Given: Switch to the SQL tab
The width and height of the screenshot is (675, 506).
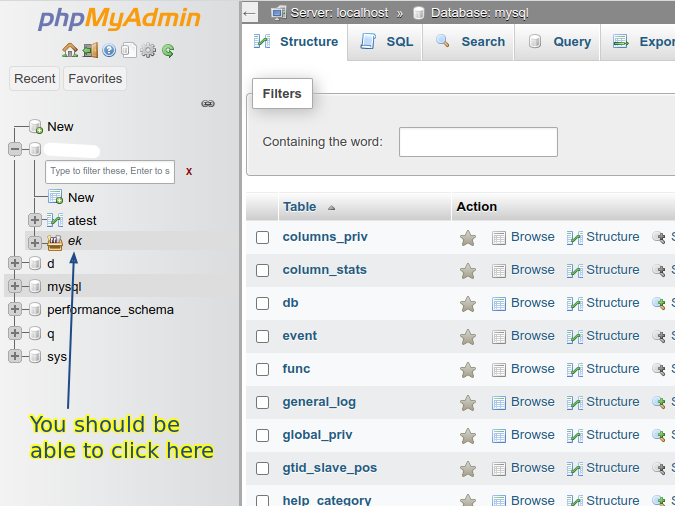Looking at the screenshot, I should point(386,42).
